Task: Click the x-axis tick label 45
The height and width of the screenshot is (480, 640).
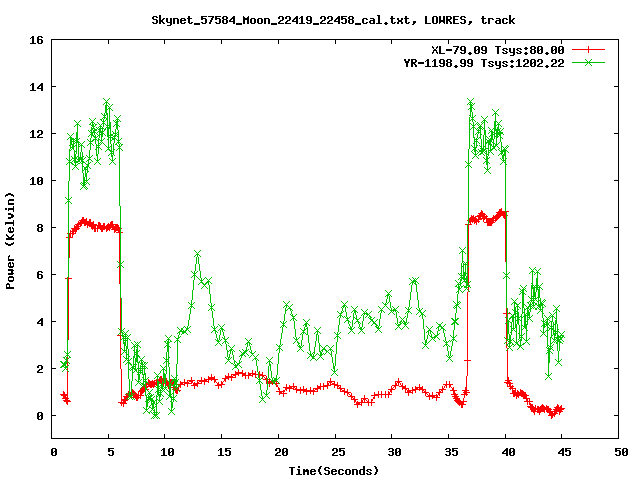Action: pyautogui.click(x=564, y=452)
